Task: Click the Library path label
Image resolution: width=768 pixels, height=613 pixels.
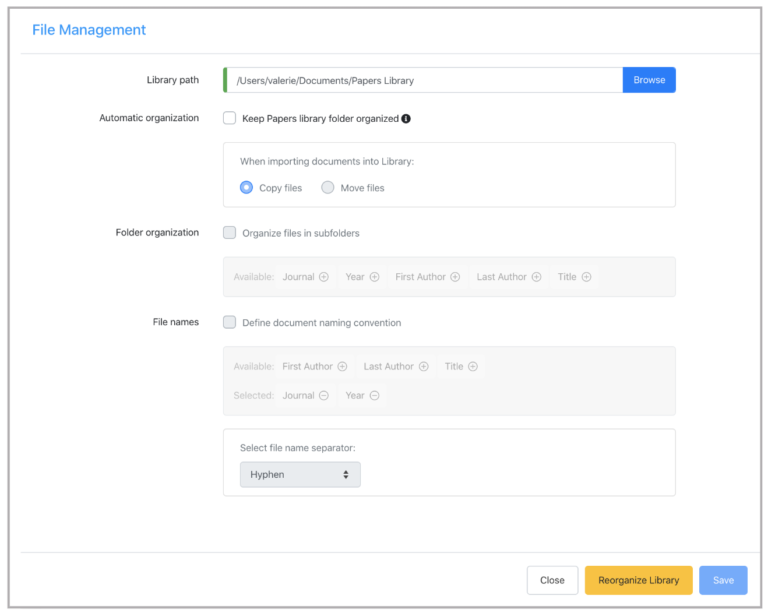Action: 173,80
